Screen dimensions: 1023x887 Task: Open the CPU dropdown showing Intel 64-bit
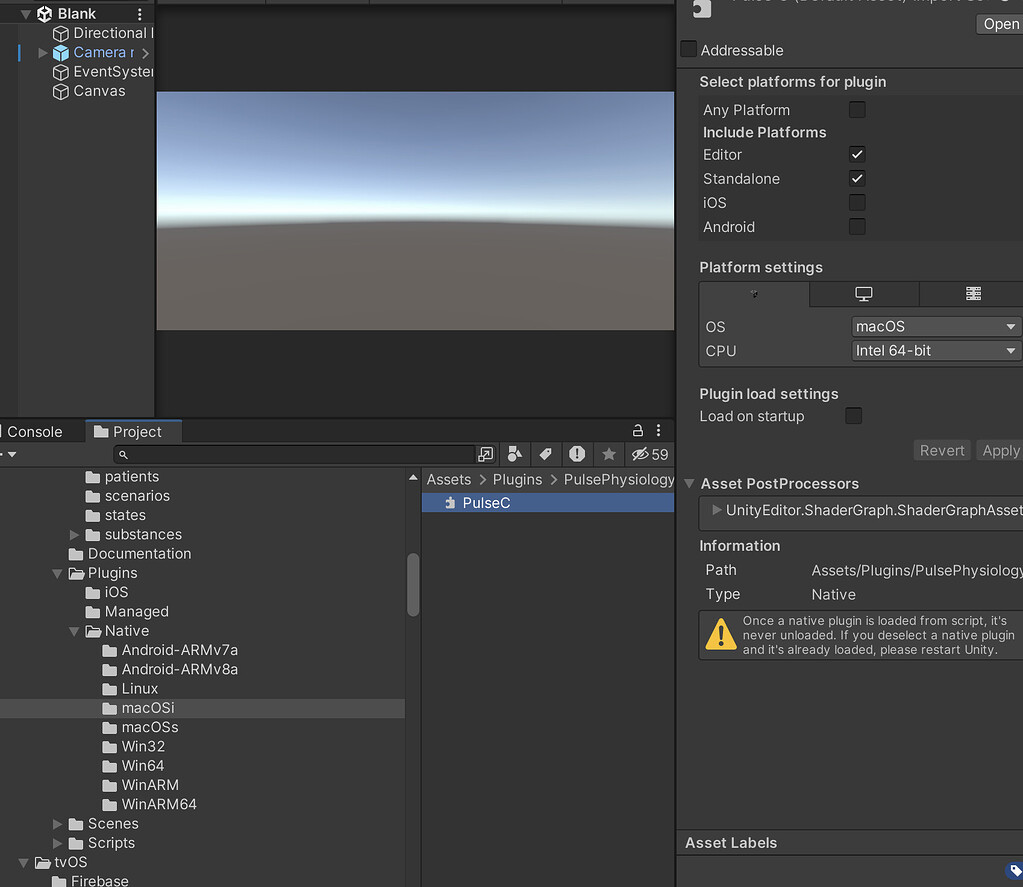point(934,351)
